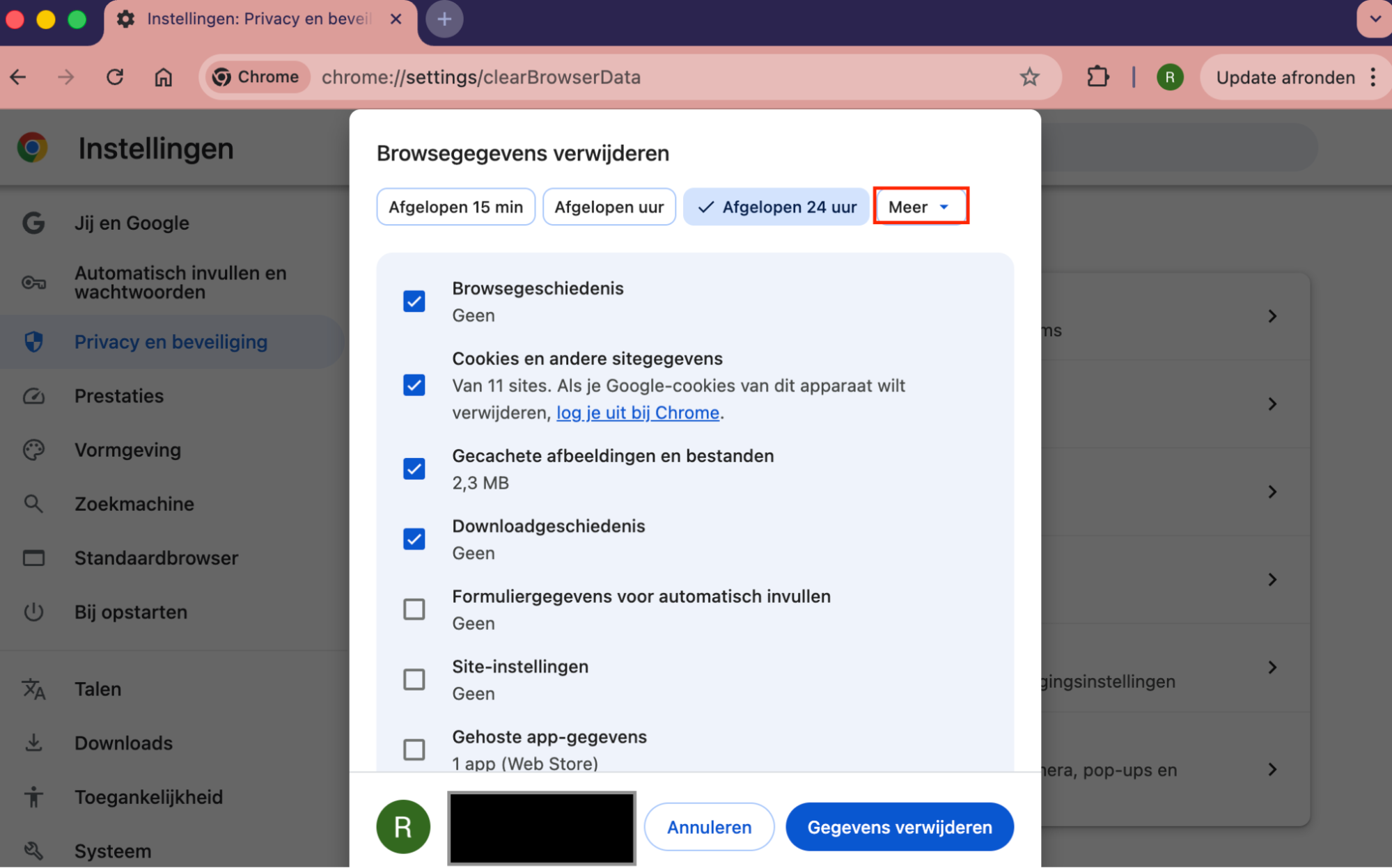The height and width of the screenshot is (868, 1392).
Task: Uncheck Gecachete afbeeldingen en bestanden checkbox
Action: click(x=414, y=468)
